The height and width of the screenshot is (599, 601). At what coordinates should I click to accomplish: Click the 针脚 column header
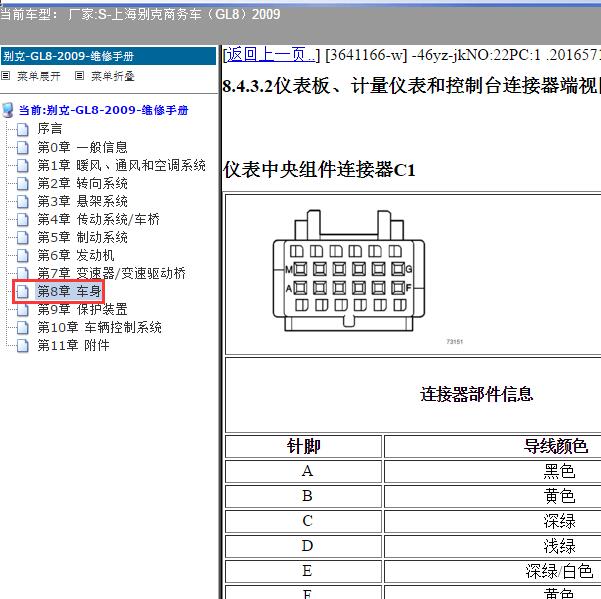click(303, 446)
